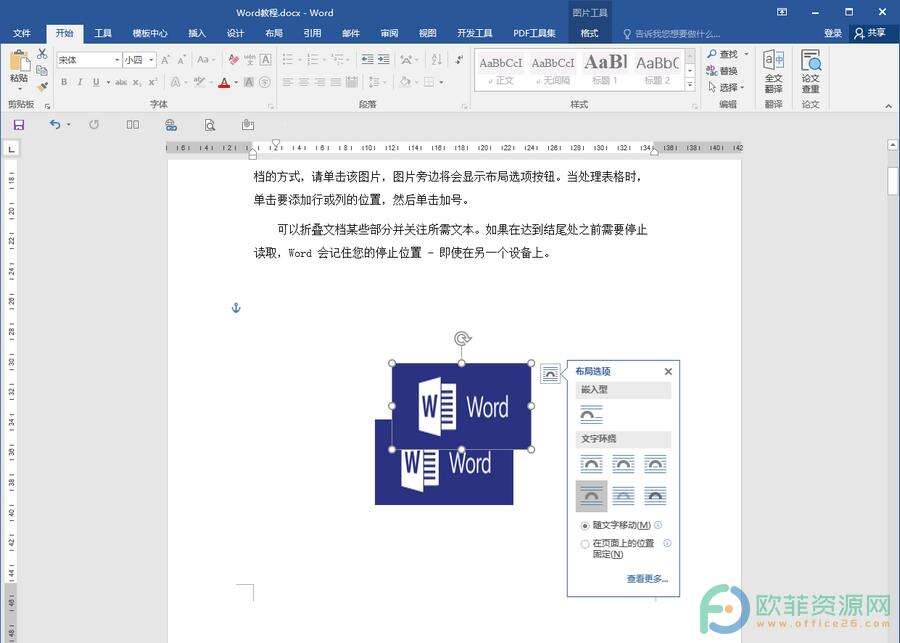The height and width of the screenshot is (643, 900).
Task: Select the 随文字移动 radio button
Action: click(585, 526)
